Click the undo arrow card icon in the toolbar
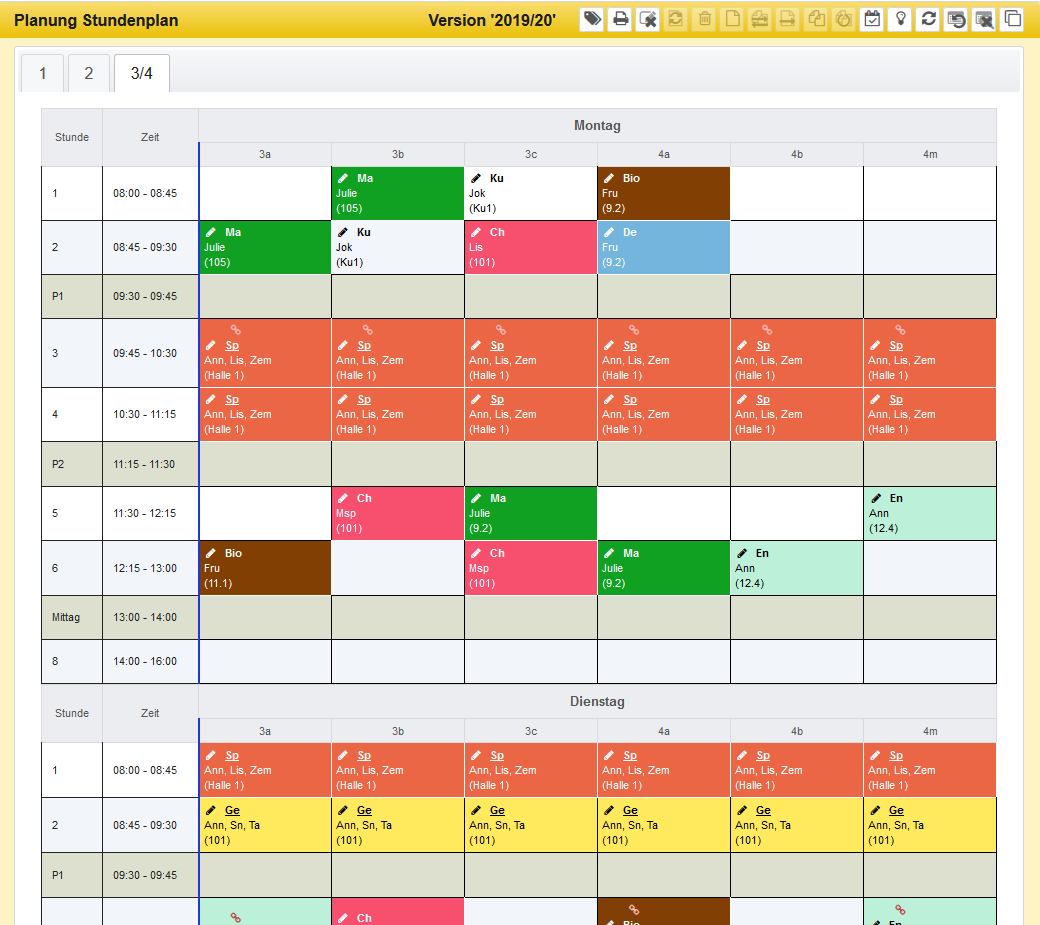1040x925 pixels. [x=956, y=19]
